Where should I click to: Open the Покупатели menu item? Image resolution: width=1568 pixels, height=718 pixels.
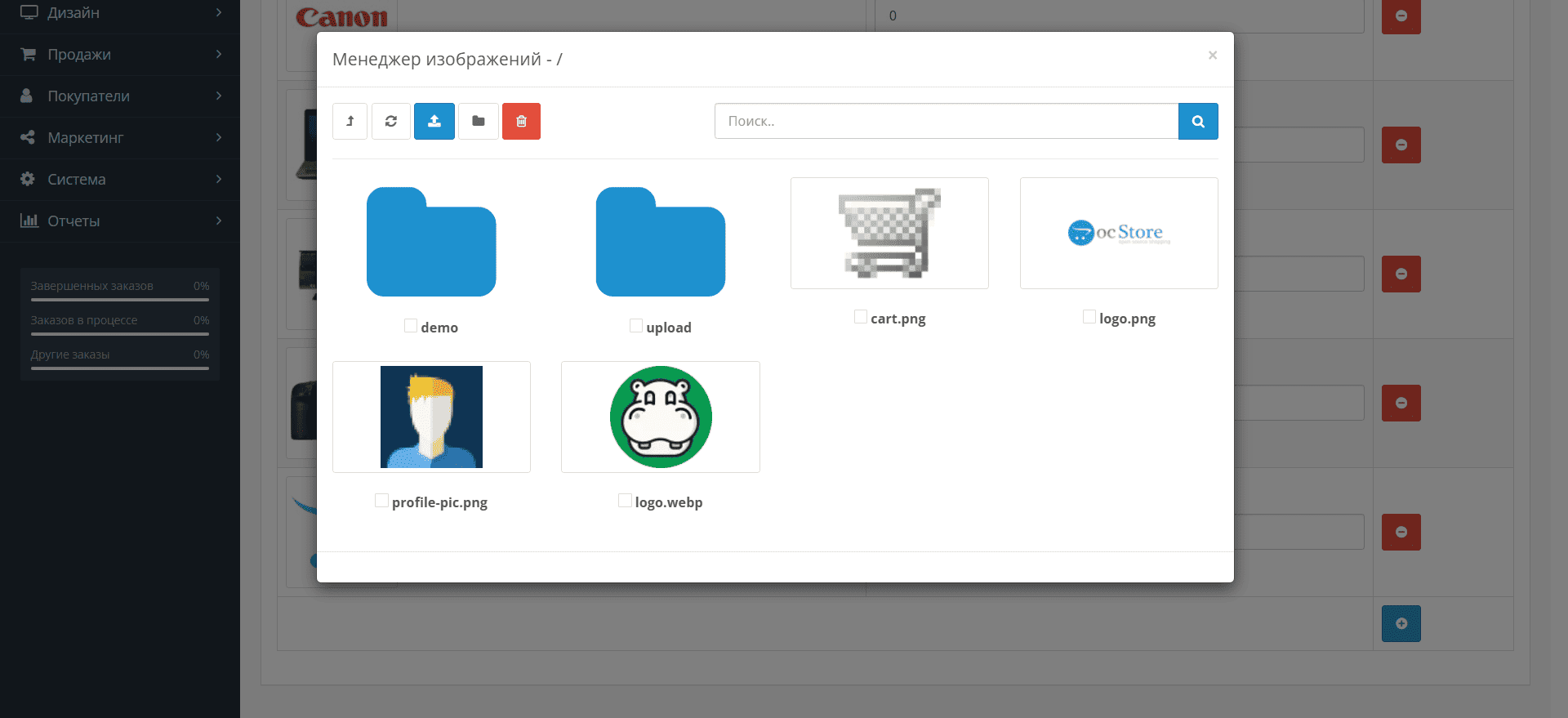120,96
